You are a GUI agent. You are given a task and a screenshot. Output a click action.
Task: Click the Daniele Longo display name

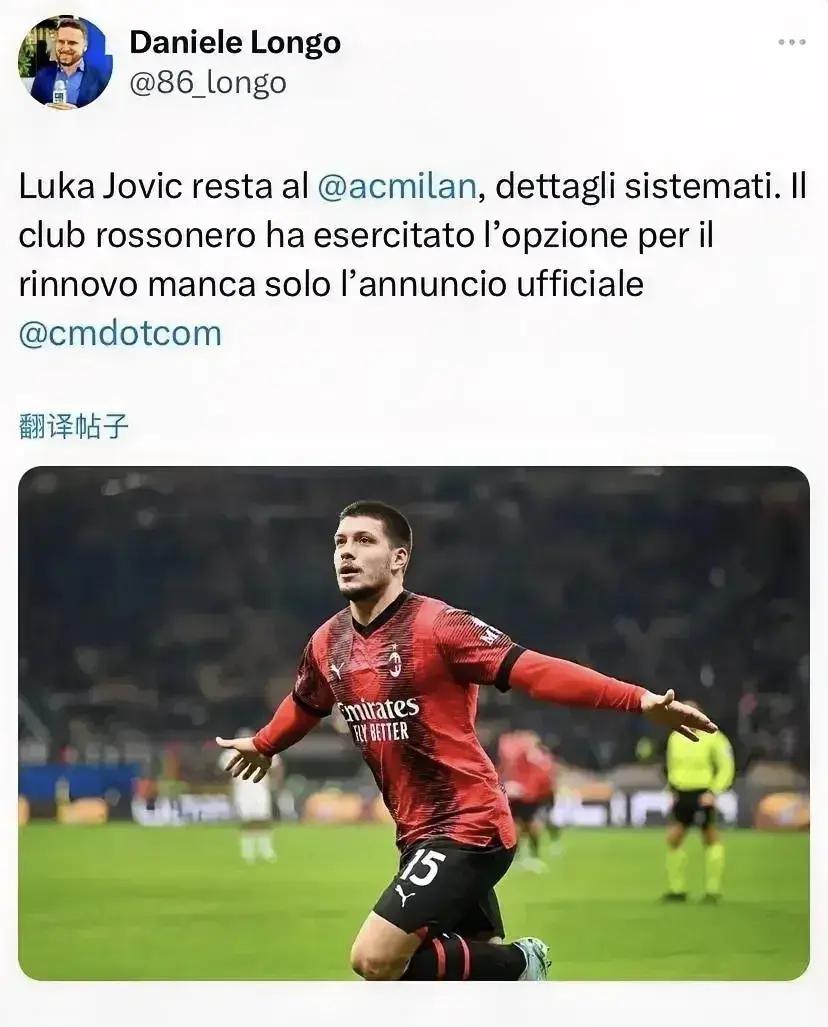(x=235, y=43)
